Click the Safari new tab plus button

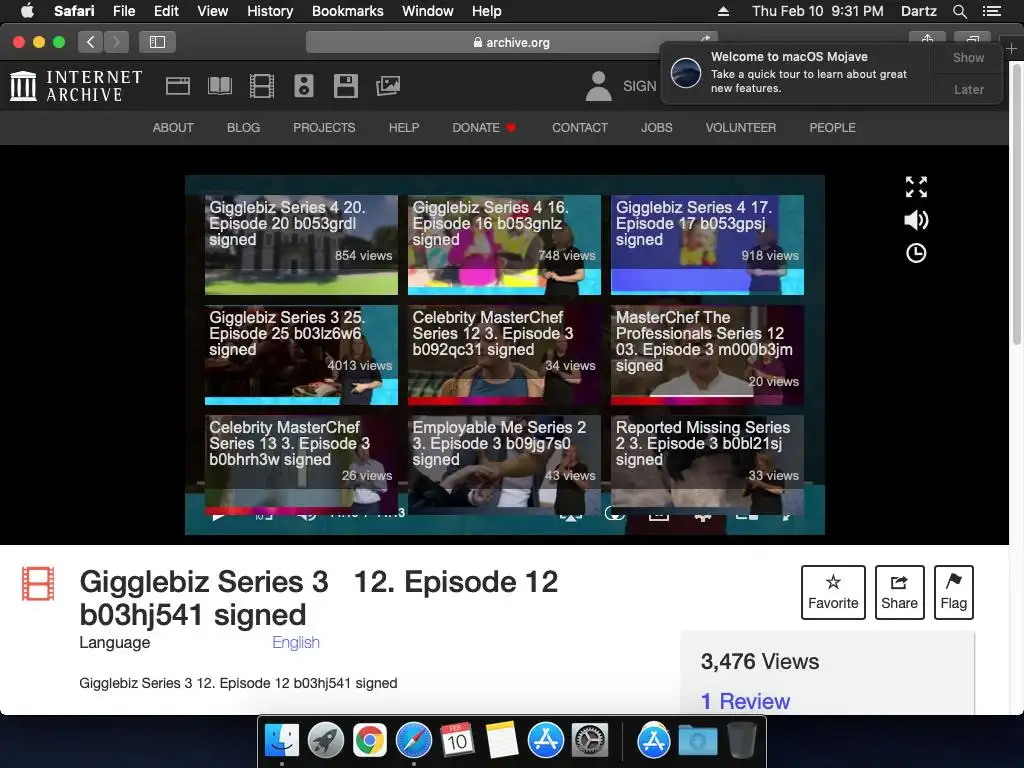point(1012,48)
